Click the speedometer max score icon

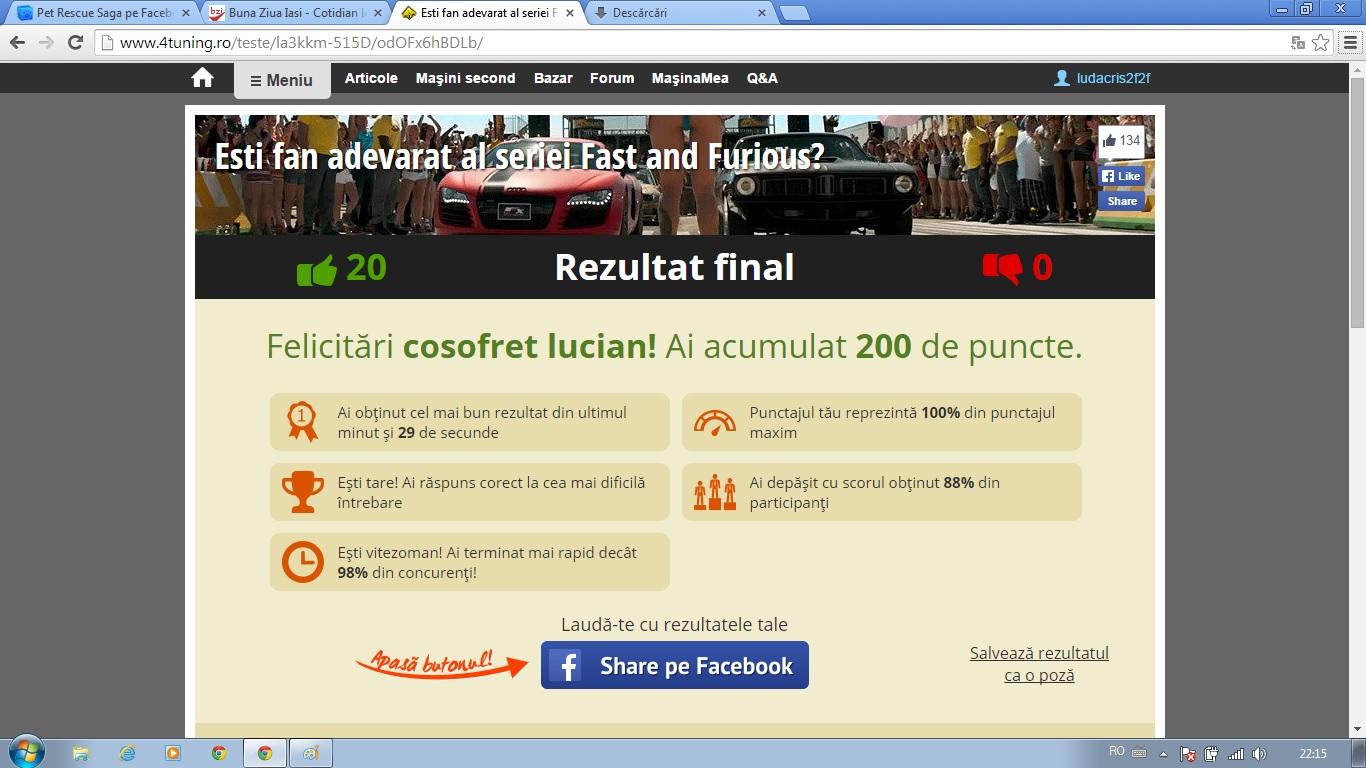point(714,422)
